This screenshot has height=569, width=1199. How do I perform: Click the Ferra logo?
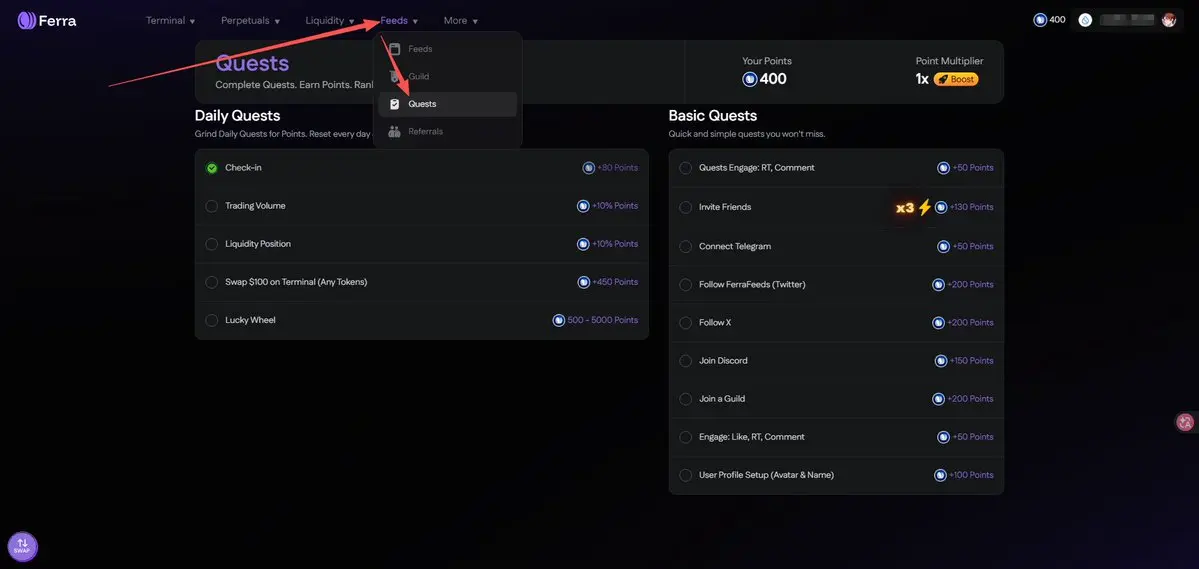47,21
